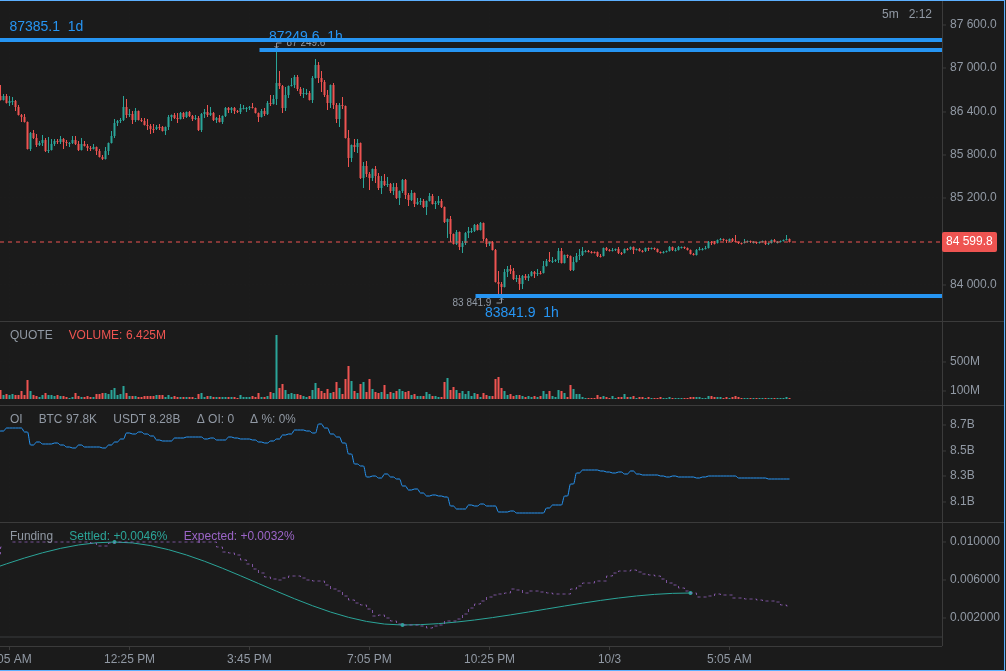Click 85 800.0 on the price axis
Image resolution: width=1006 pixels, height=671 pixels.
[973, 154]
